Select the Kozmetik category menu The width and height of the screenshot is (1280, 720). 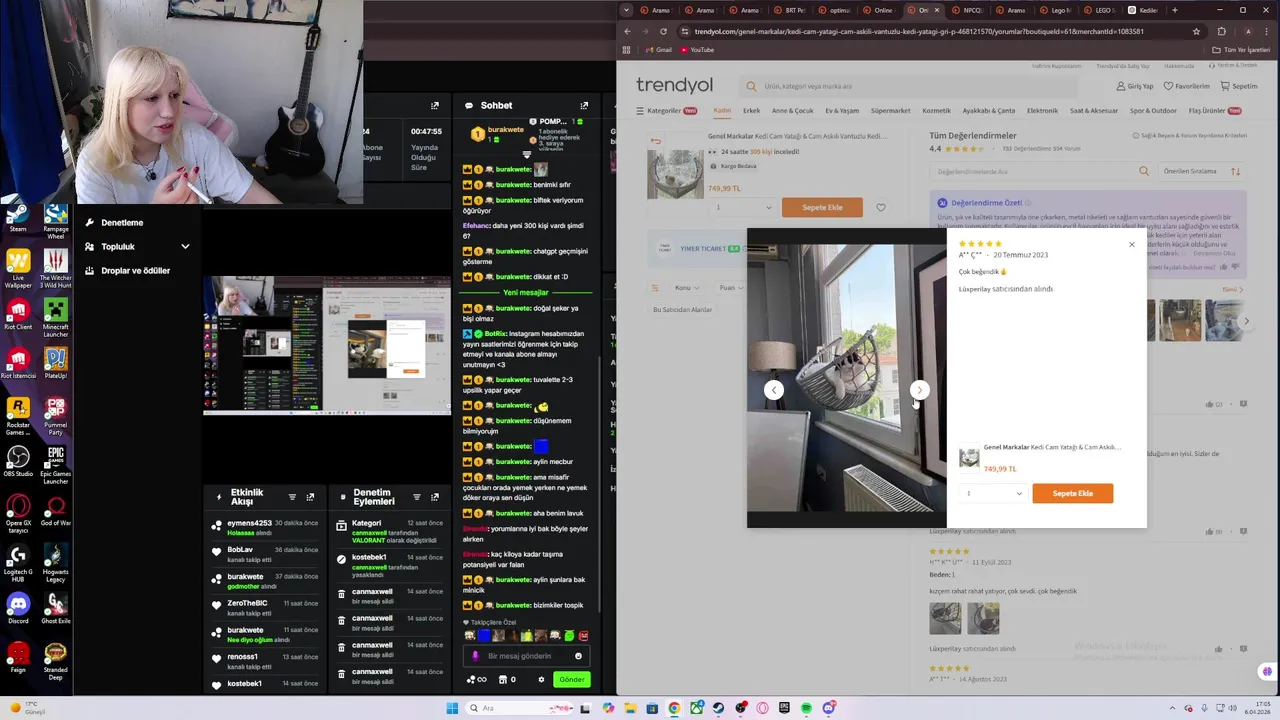tap(936, 110)
